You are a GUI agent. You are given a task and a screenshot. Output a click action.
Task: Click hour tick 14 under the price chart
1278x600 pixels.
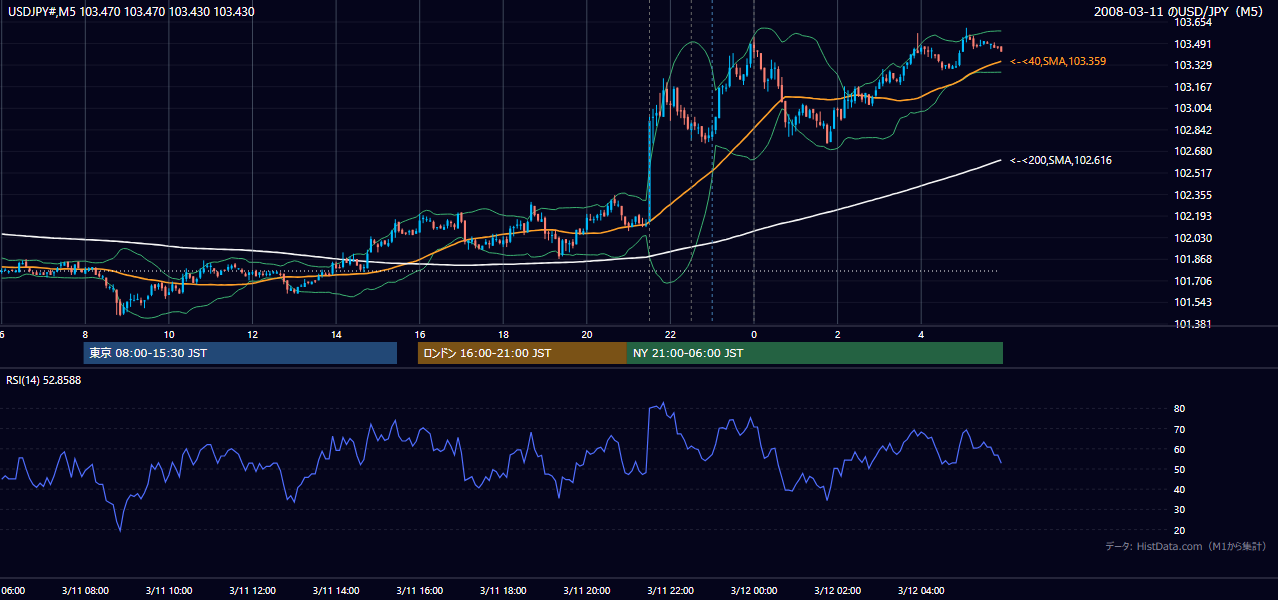pyautogui.click(x=336, y=335)
